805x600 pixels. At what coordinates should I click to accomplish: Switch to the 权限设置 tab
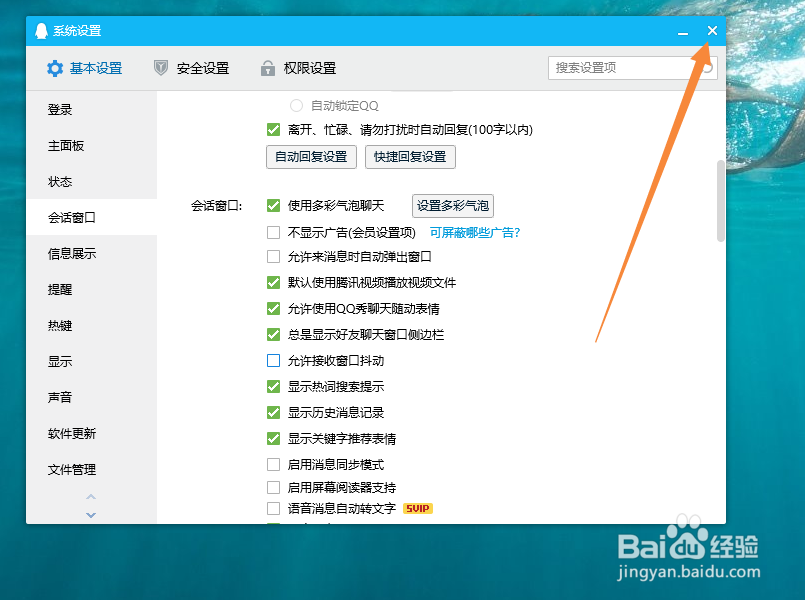tap(298, 68)
